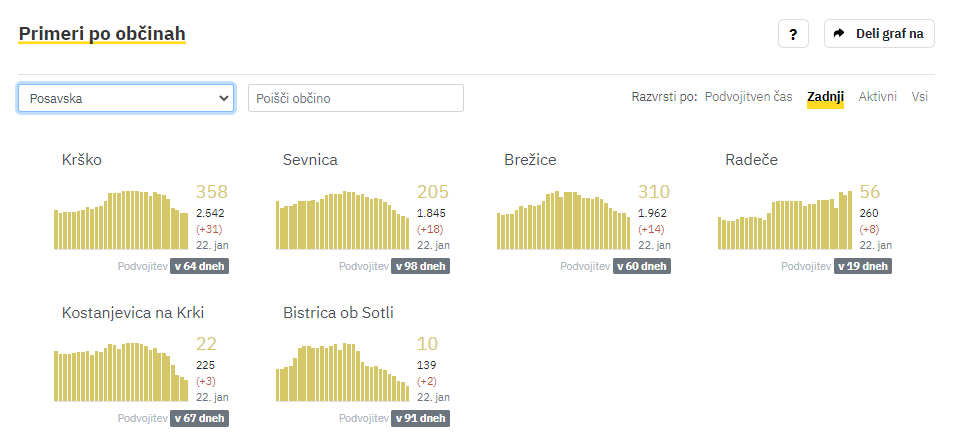Click the share arrow icon

(839, 34)
